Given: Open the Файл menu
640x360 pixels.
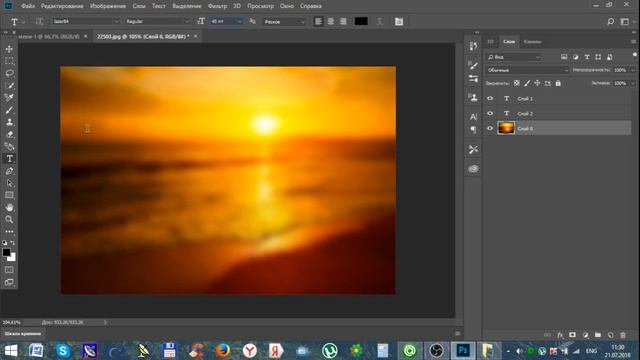Looking at the screenshot, I should click(x=28, y=6).
